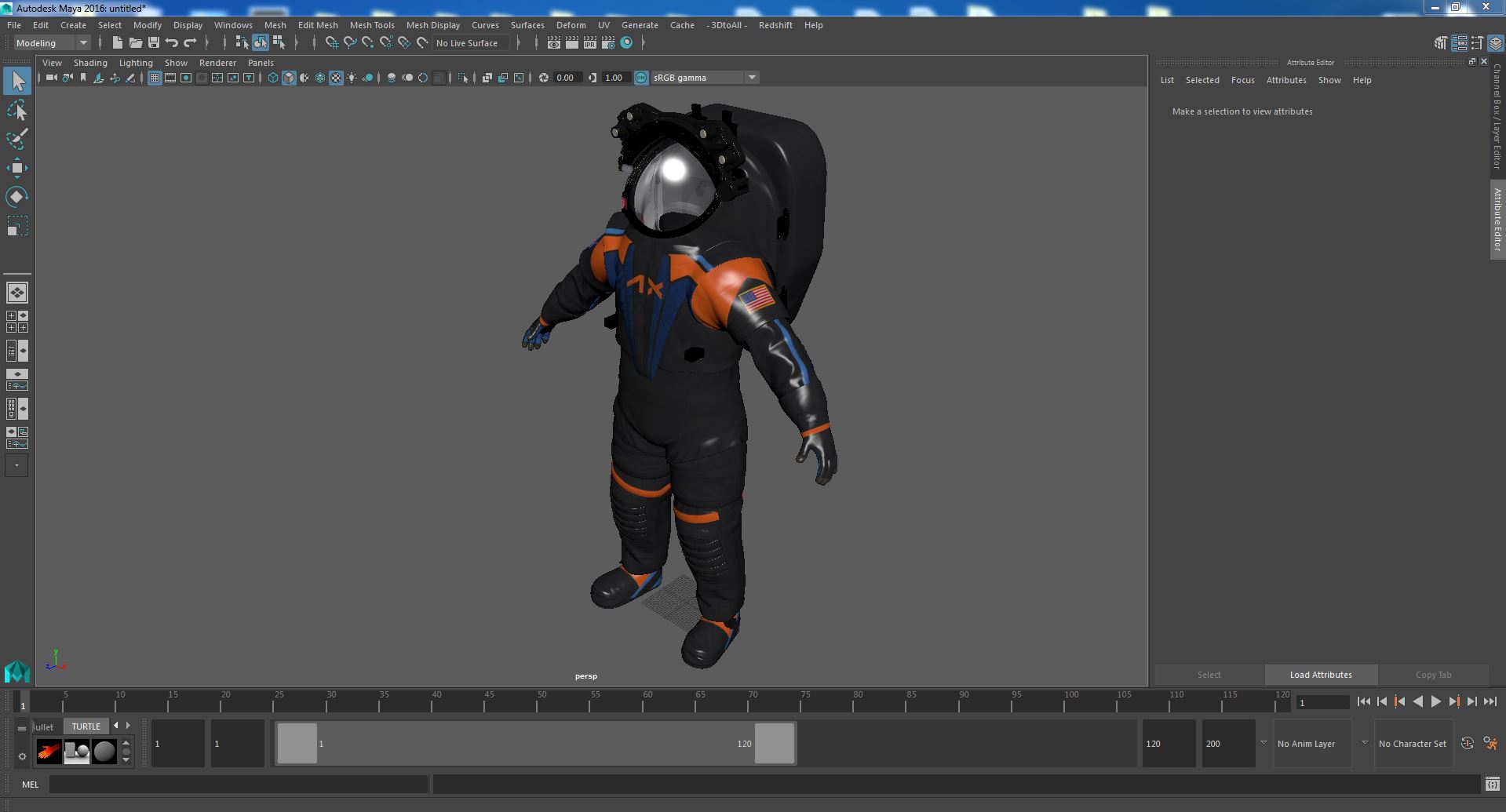Click the single perspective layout icon
Image resolution: width=1506 pixels, height=812 pixels.
(x=17, y=293)
